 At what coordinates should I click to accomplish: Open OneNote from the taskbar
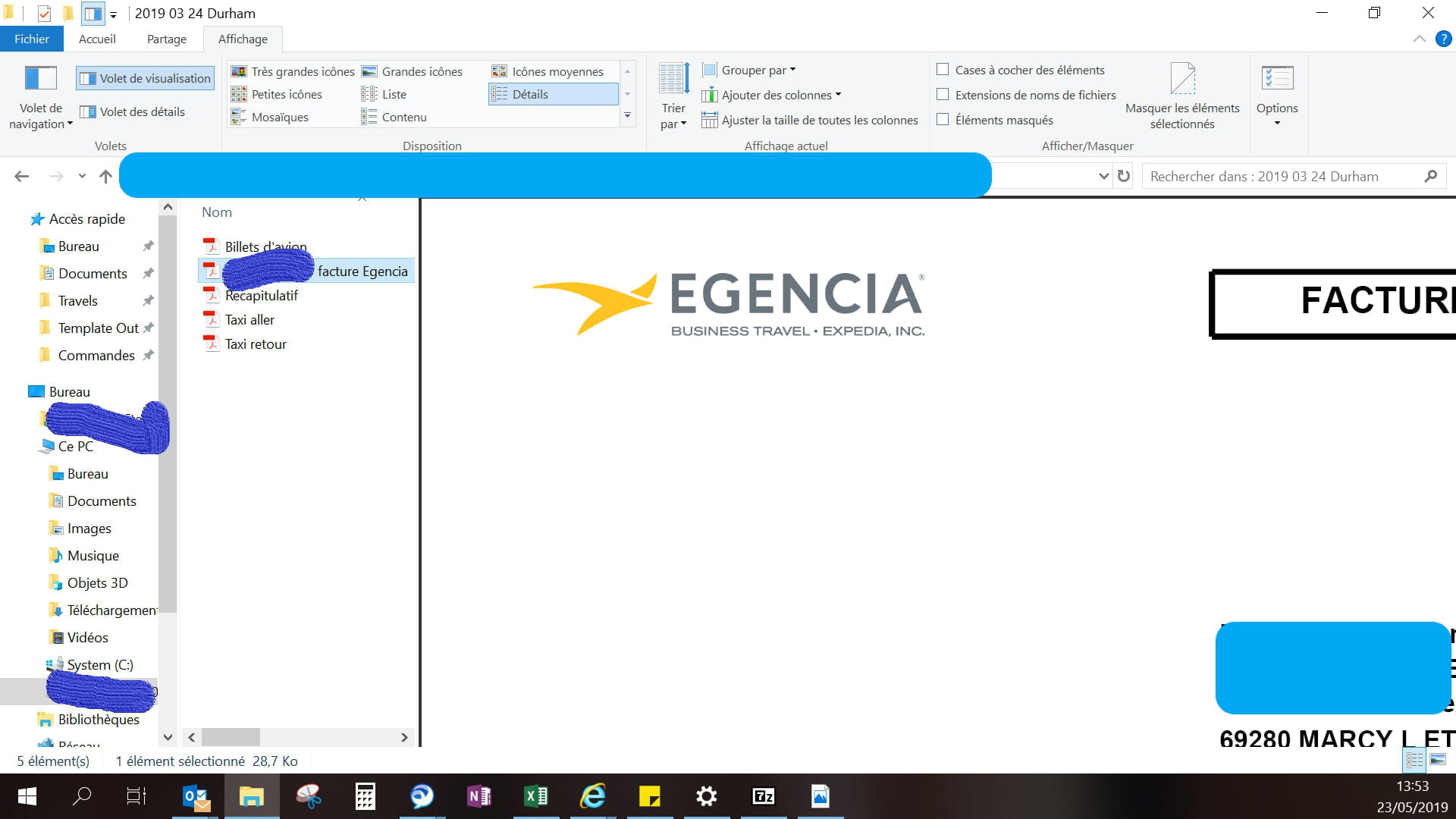[479, 796]
